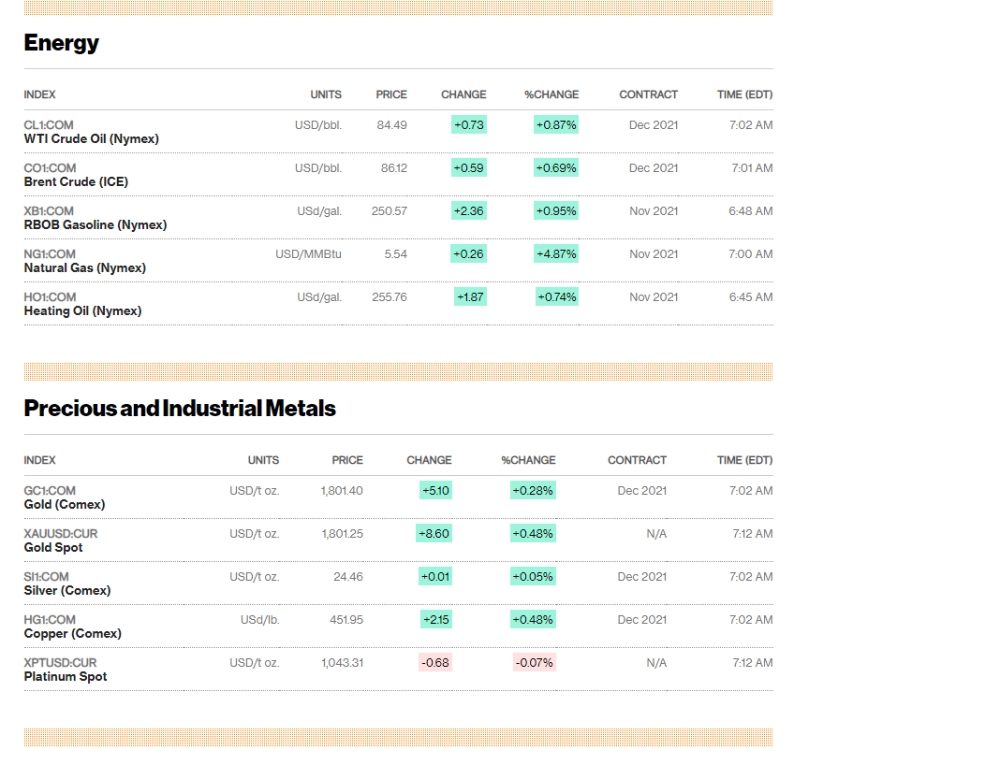The image size is (1000, 764).
Task: Open Silver (Comex) link
Action: coord(67,591)
